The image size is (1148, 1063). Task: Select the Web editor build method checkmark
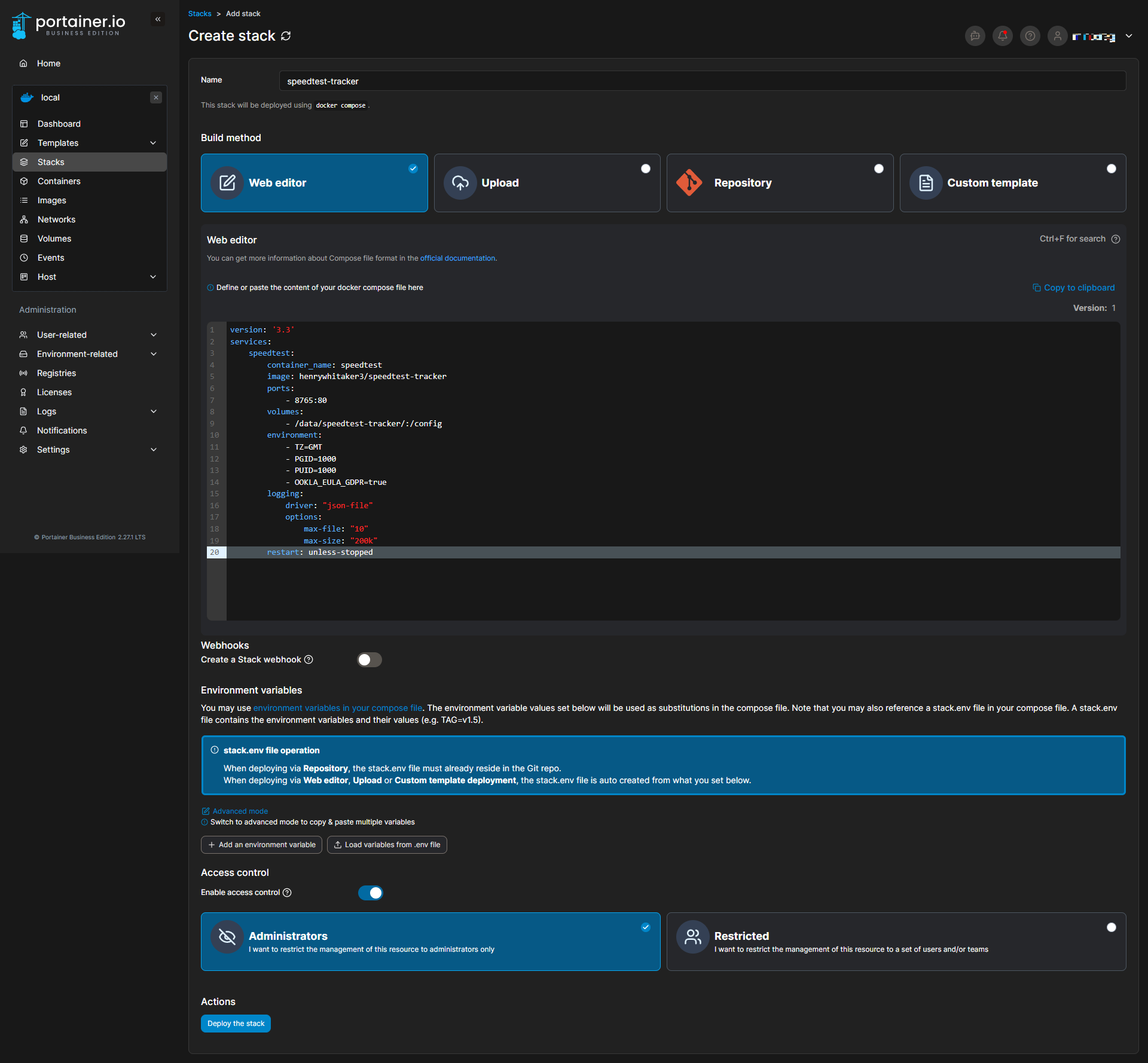[x=413, y=169]
